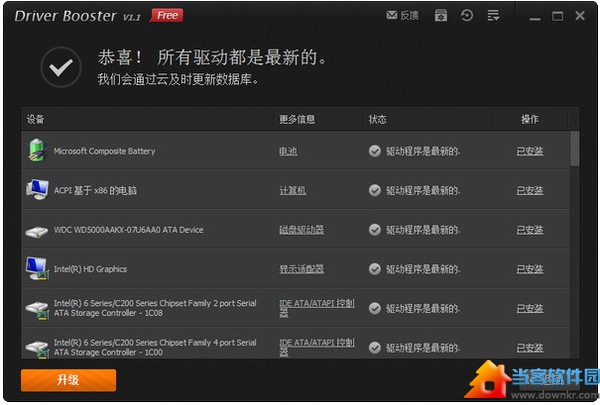Open the restore history icon
Image resolution: width=600 pixels, height=405 pixels.
[x=467, y=15]
